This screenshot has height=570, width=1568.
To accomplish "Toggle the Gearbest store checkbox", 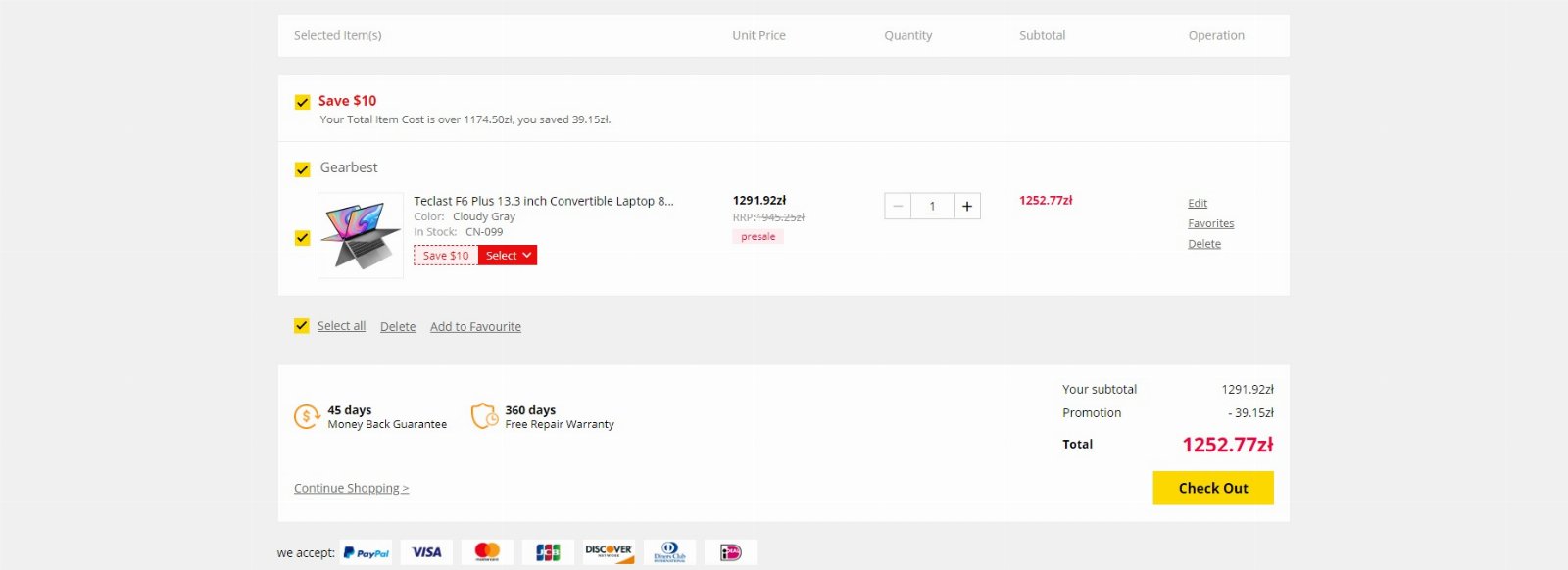I will pyautogui.click(x=302, y=169).
